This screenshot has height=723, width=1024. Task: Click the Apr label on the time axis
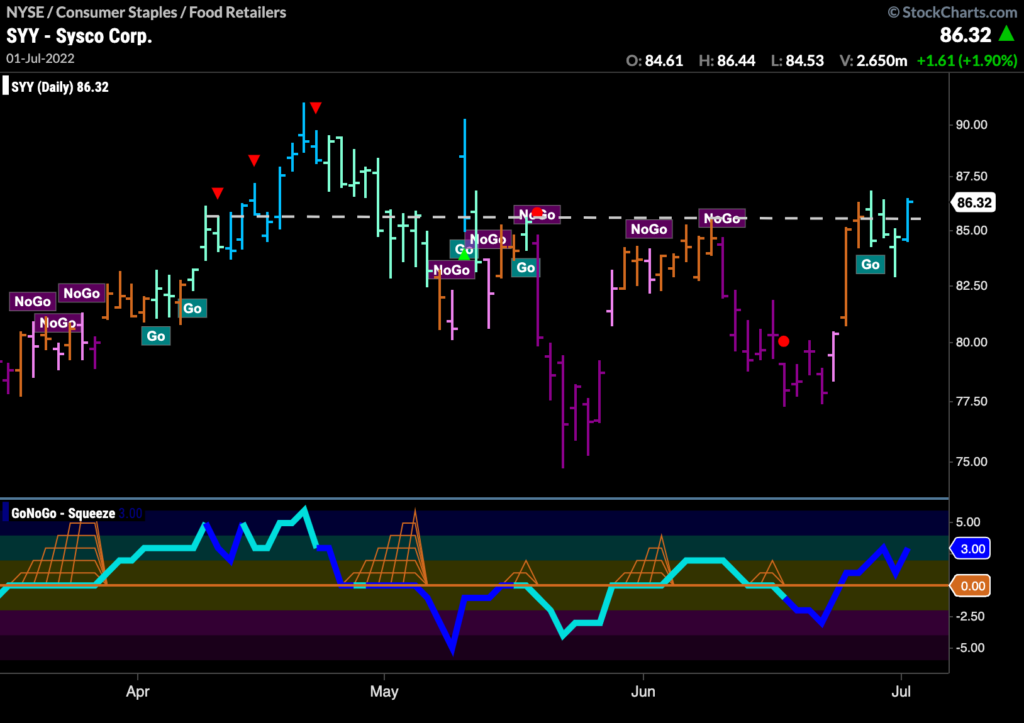[x=138, y=691]
